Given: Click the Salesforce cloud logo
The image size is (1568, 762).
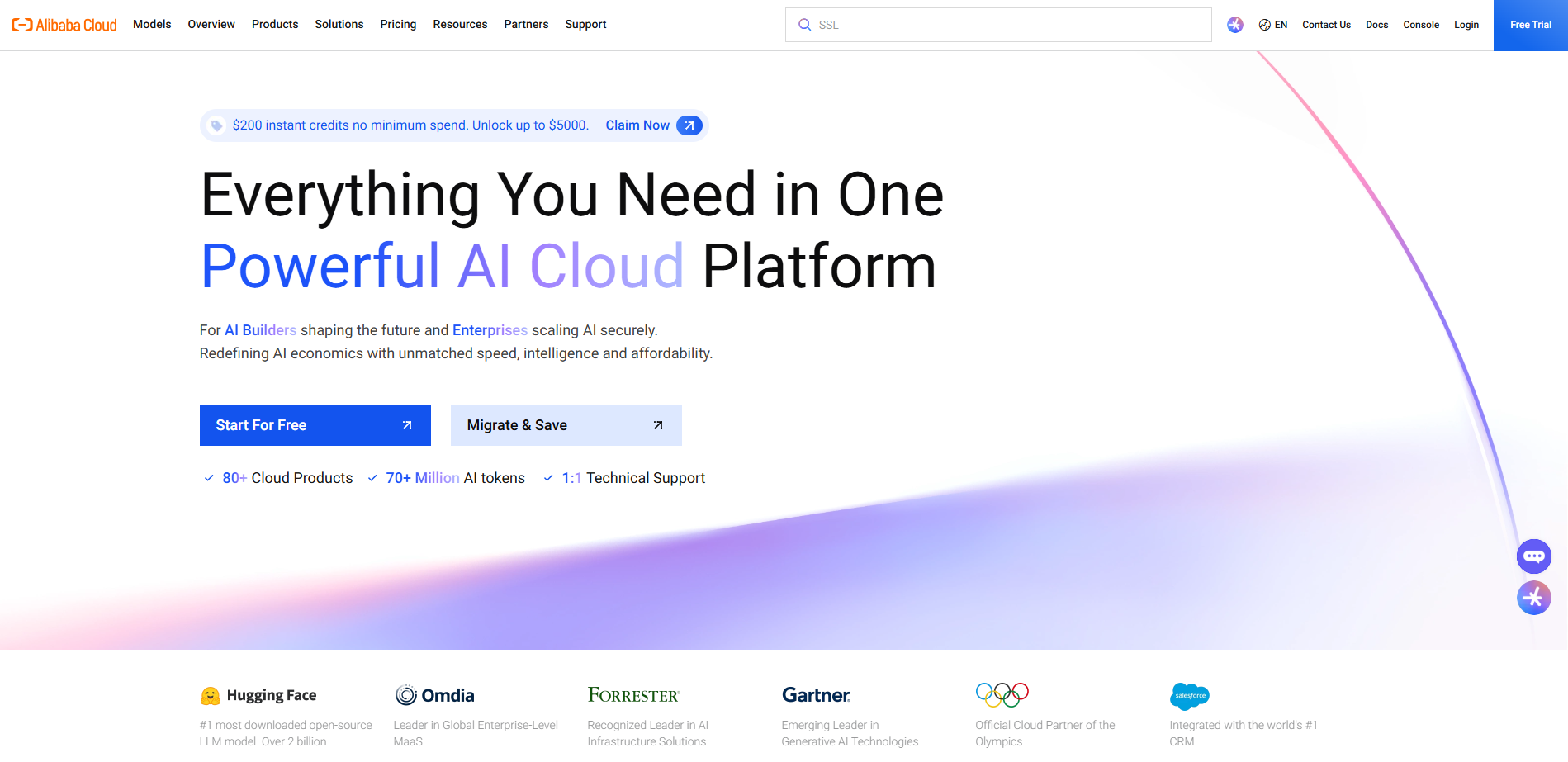Looking at the screenshot, I should click(1189, 696).
